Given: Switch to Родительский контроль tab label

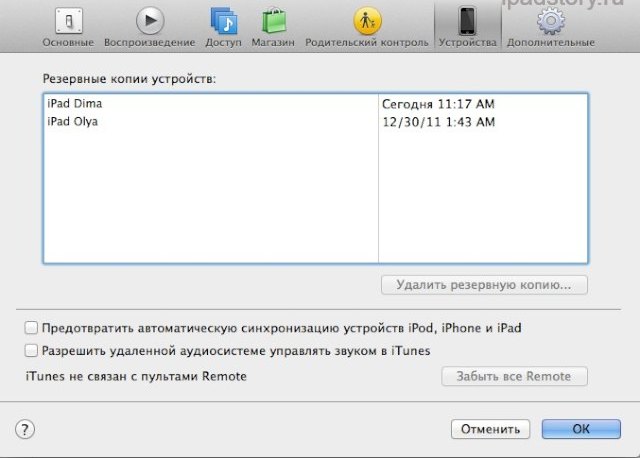Looking at the screenshot, I should (367, 42).
